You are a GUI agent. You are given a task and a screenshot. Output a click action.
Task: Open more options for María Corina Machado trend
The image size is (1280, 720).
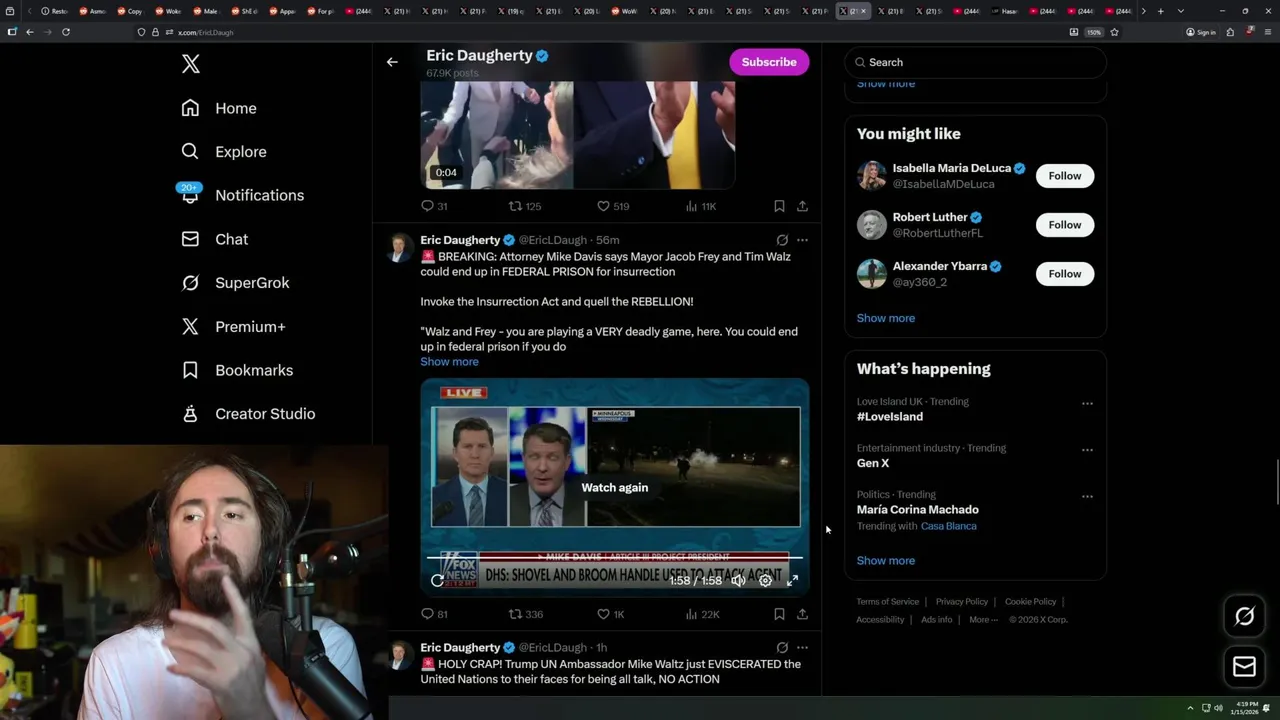(x=1087, y=497)
